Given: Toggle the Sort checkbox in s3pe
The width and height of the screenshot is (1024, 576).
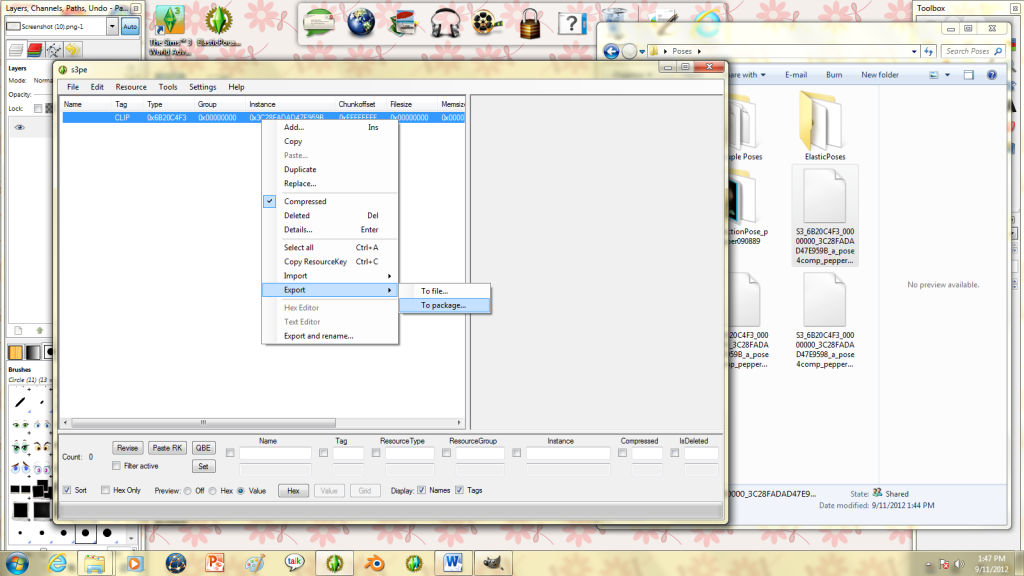Looking at the screenshot, I should coord(67,490).
